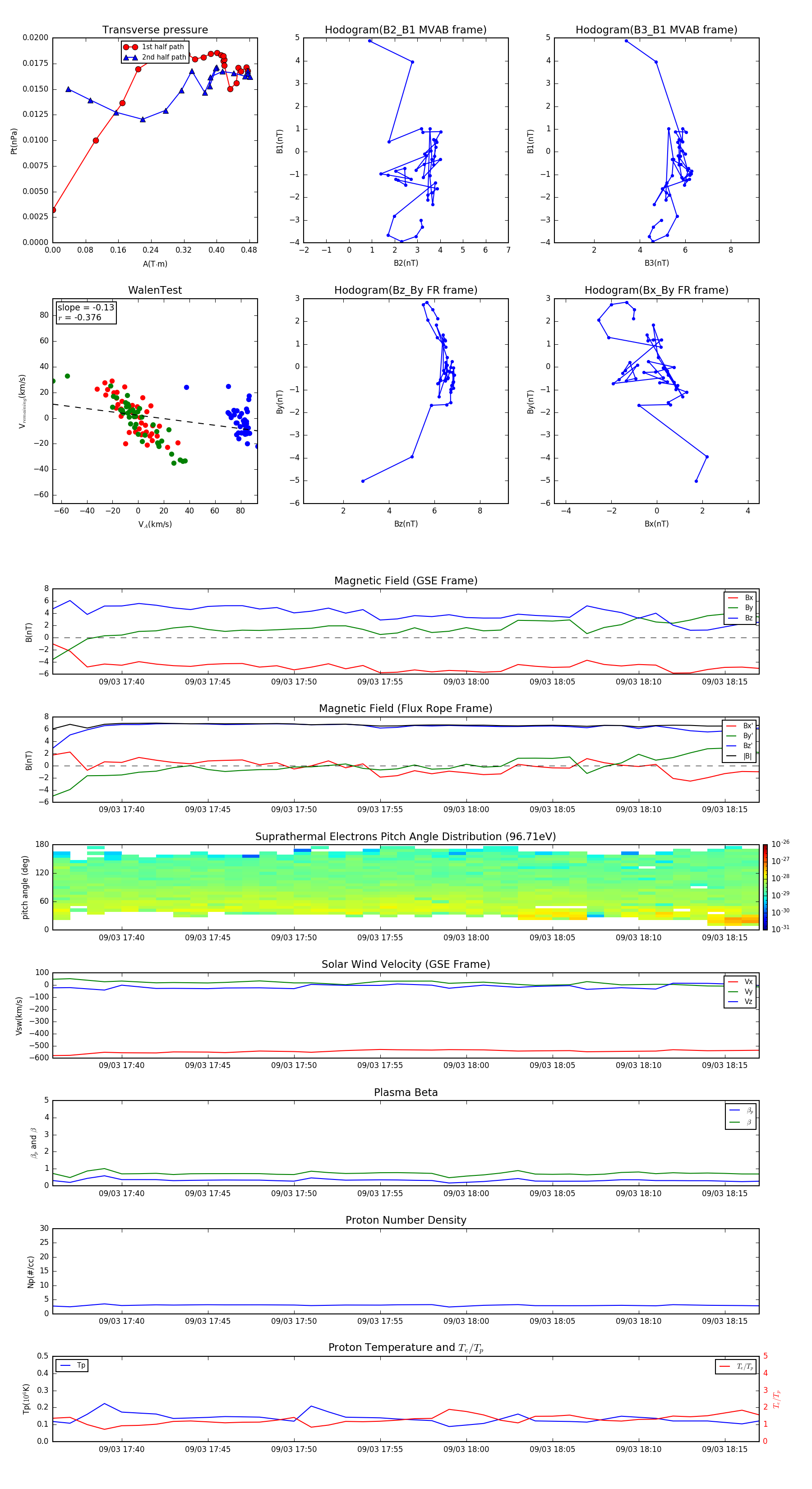The height and width of the screenshot is (1489, 812).
Task: Click 'Bz' in GSE magnetic field legend
Action: pyautogui.click(x=741, y=619)
